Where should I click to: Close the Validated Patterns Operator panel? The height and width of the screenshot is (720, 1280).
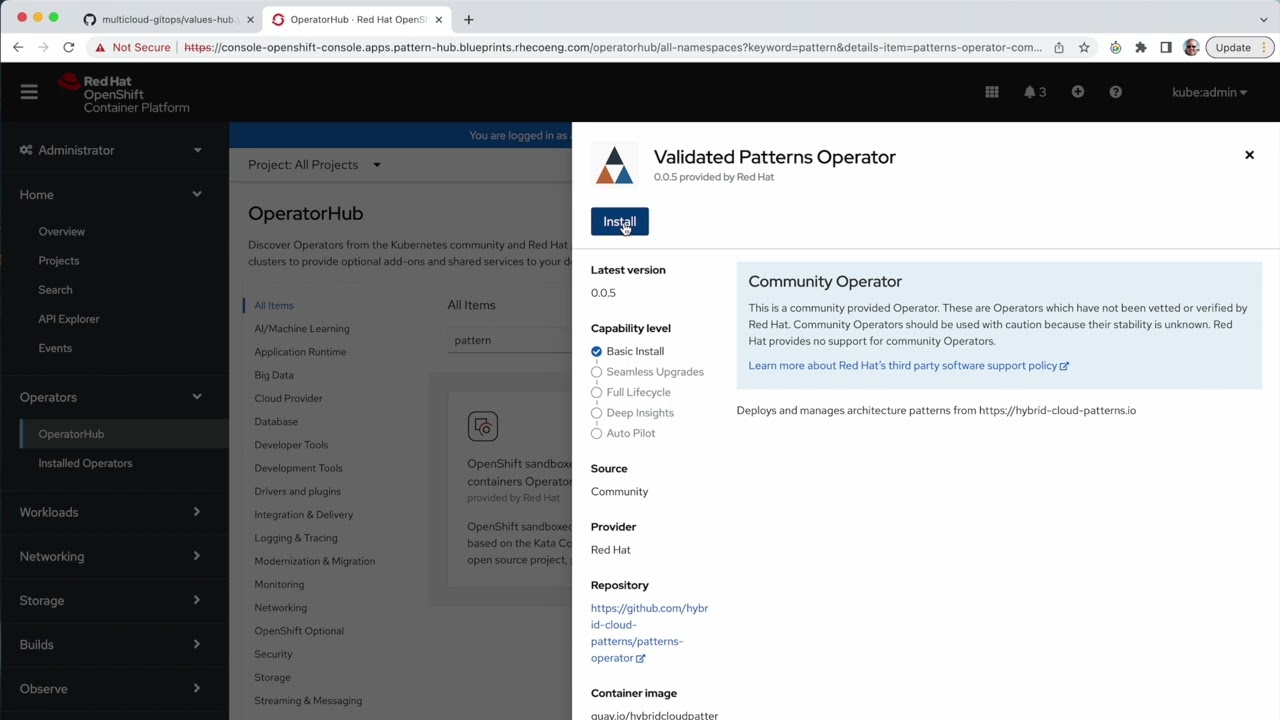click(x=1249, y=155)
